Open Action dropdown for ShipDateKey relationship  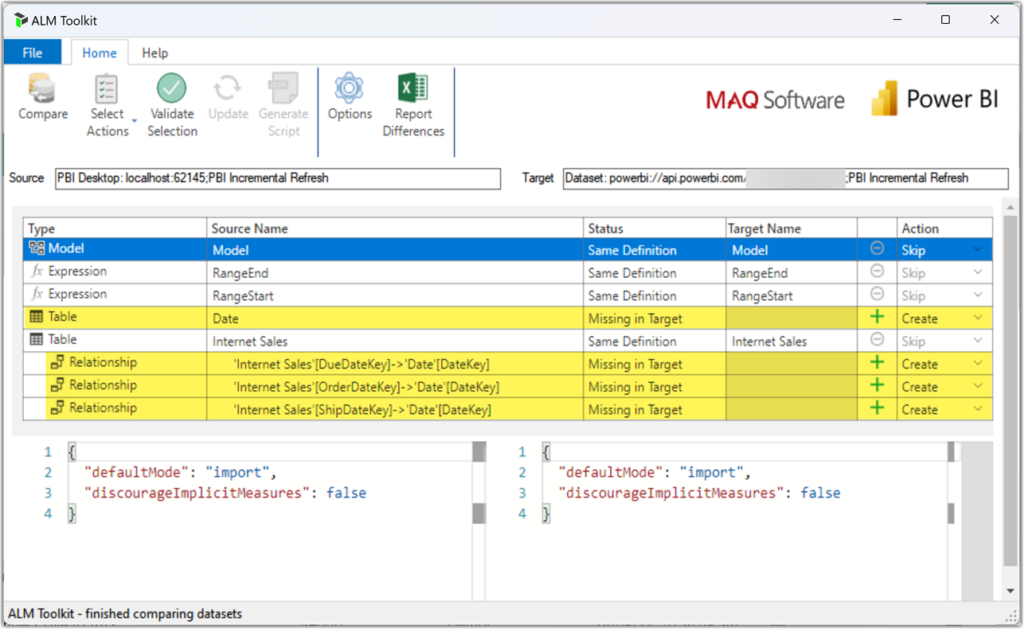click(978, 410)
